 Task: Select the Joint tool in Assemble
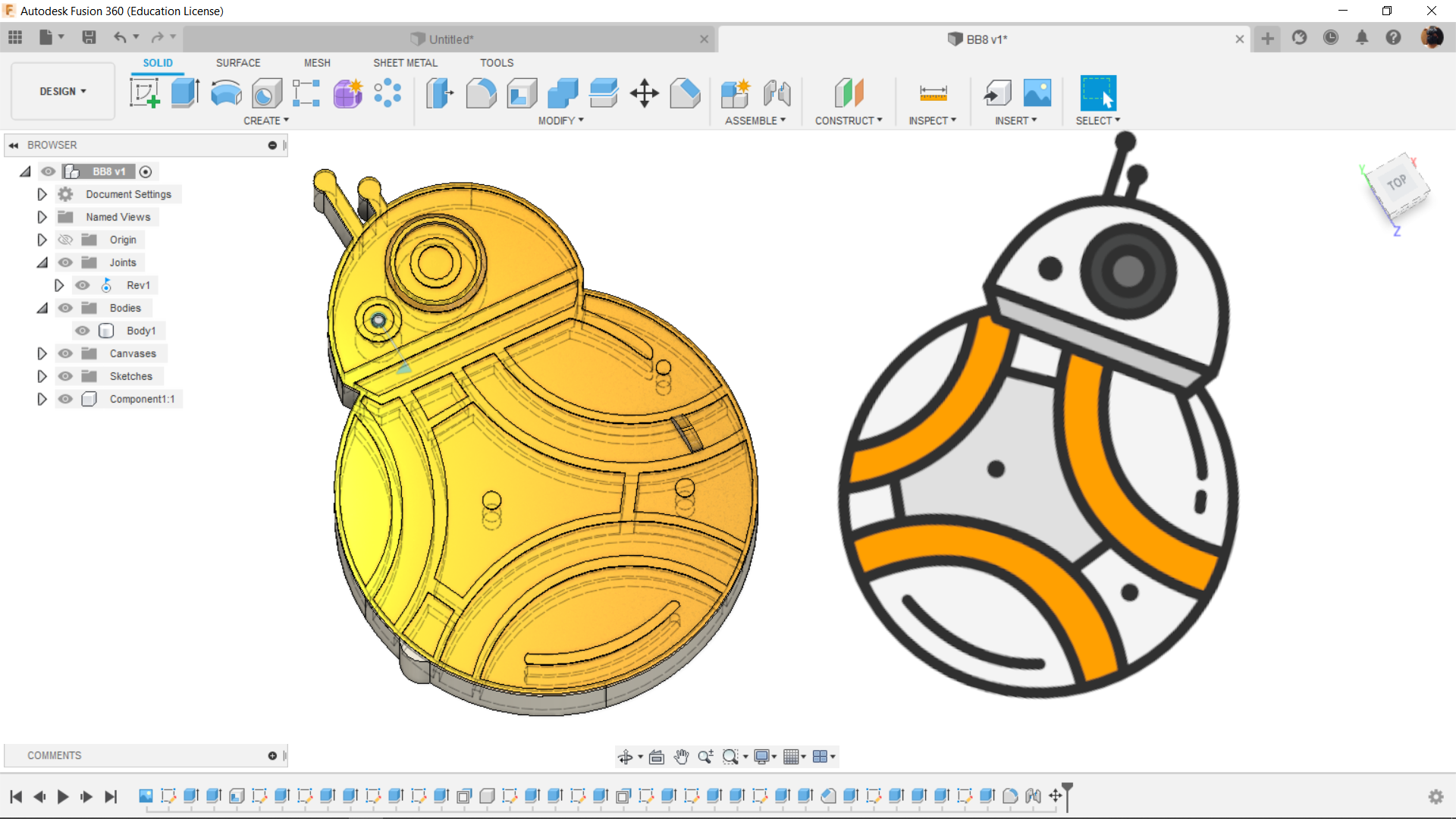(777, 93)
